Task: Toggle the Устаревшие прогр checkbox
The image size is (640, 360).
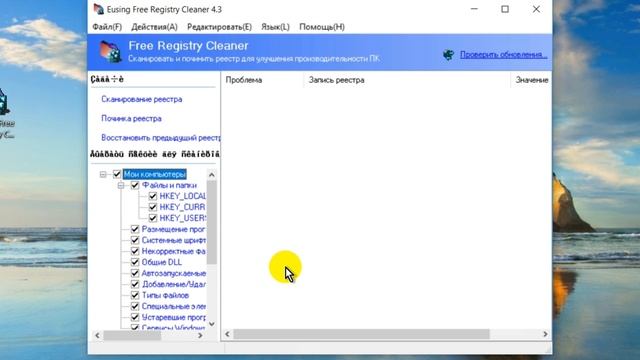Action: (x=135, y=318)
